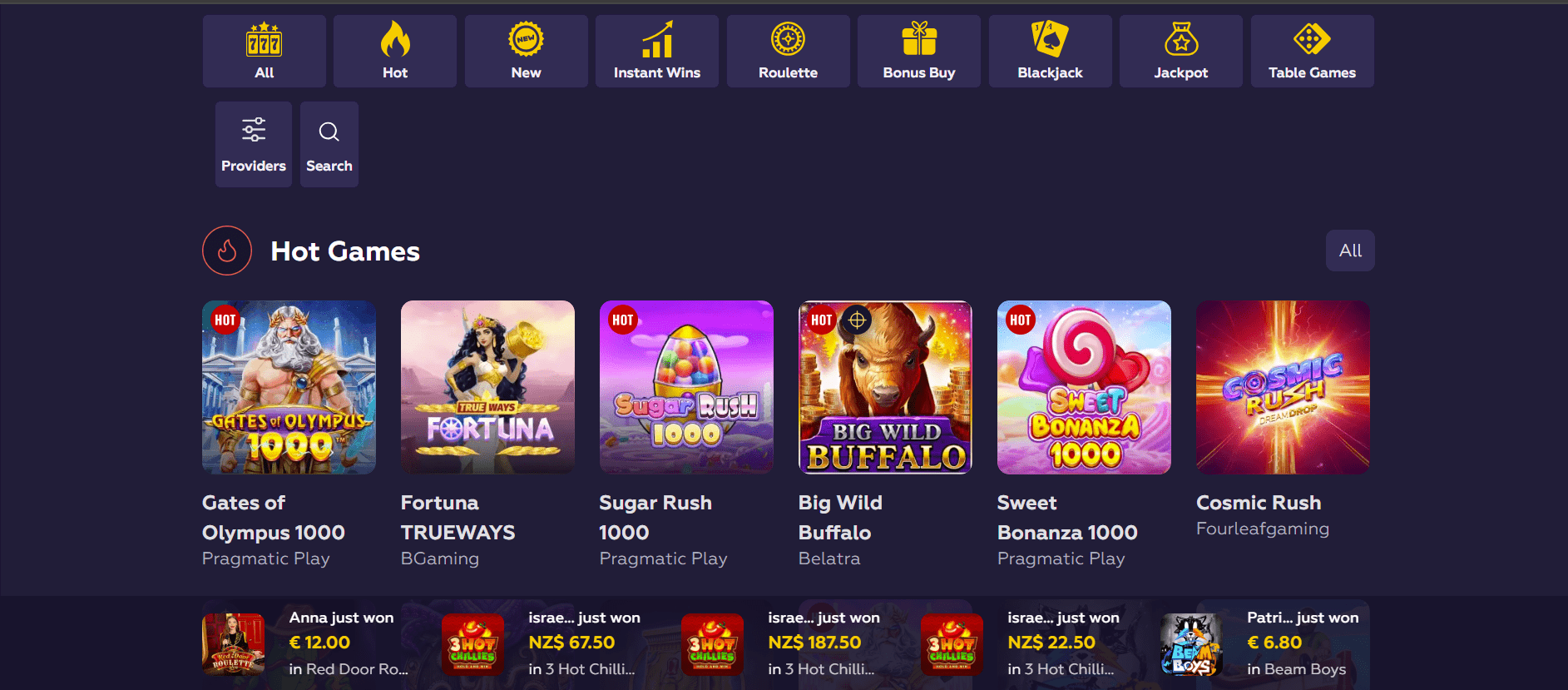Select the Roulette wheel icon
The height and width of the screenshot is (690, 1568).
click(788, 39)
